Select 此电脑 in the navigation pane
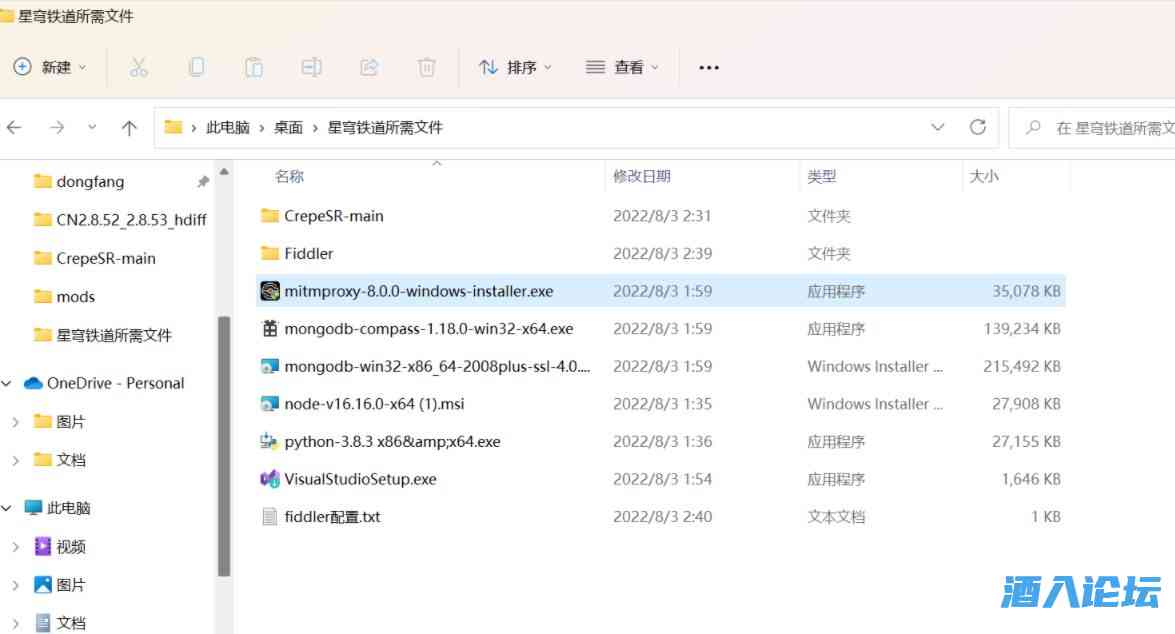Viewport: 1175px width, 634px height. click(x=58, y=508)
